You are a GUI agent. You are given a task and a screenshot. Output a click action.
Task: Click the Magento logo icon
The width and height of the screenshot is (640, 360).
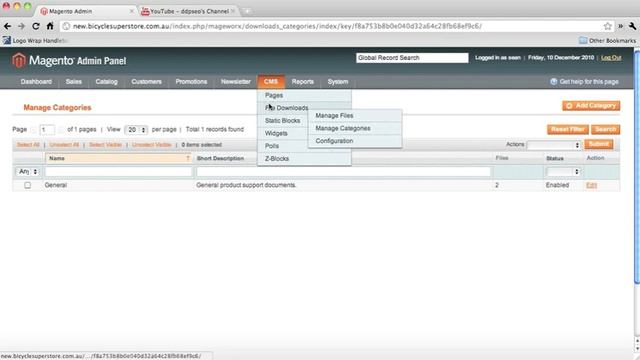(19, 60)
